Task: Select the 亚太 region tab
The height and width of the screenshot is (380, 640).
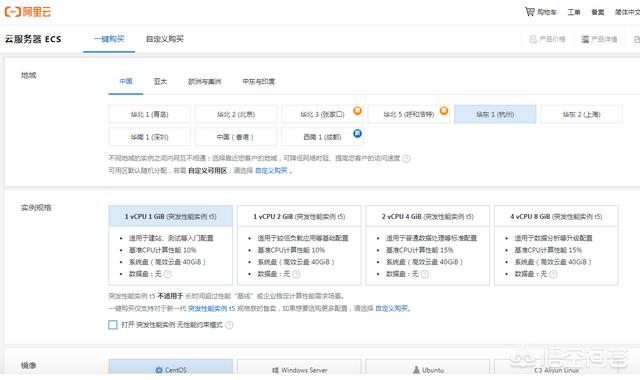Action: [160, 81]
